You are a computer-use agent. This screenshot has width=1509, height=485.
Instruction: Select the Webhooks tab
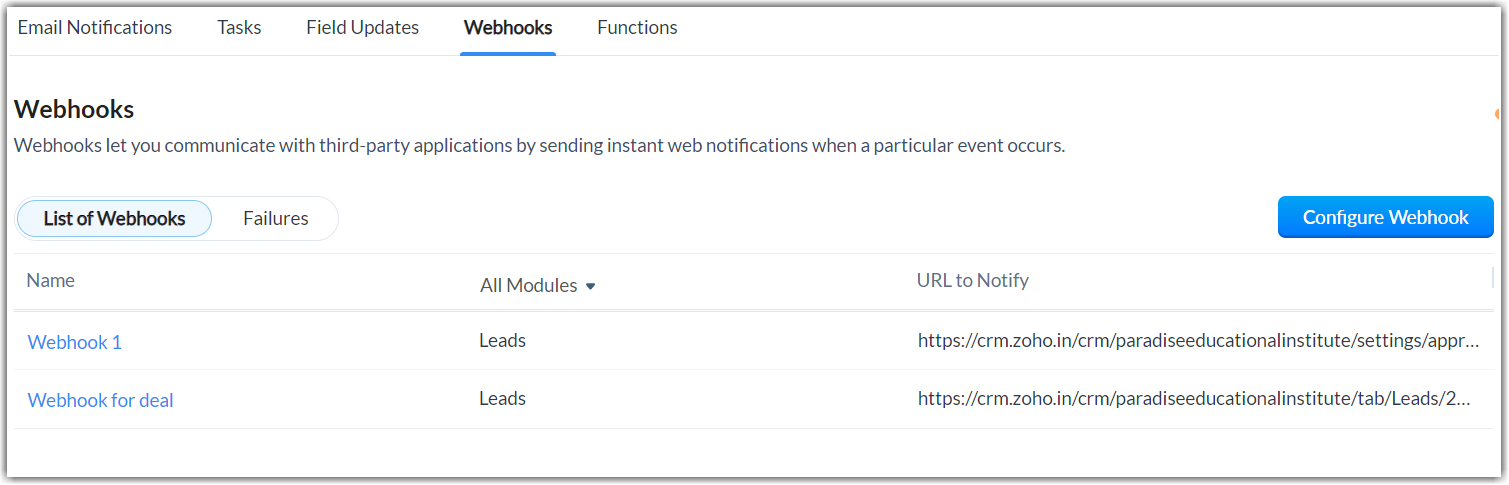point(508,27)
